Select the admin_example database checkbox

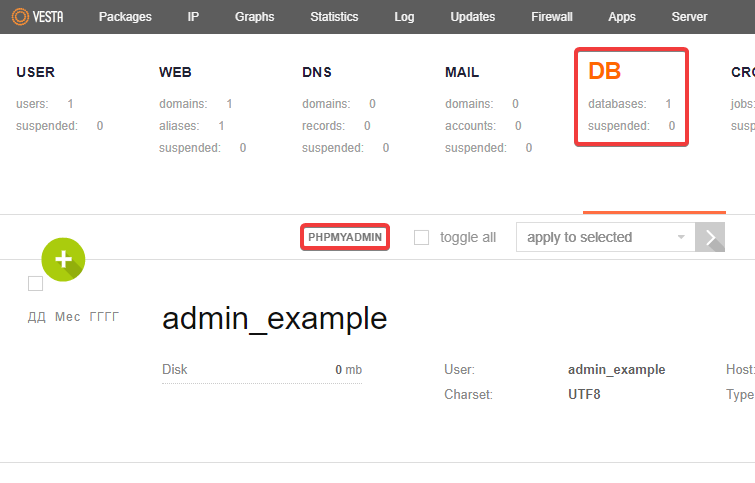[36, 284]
